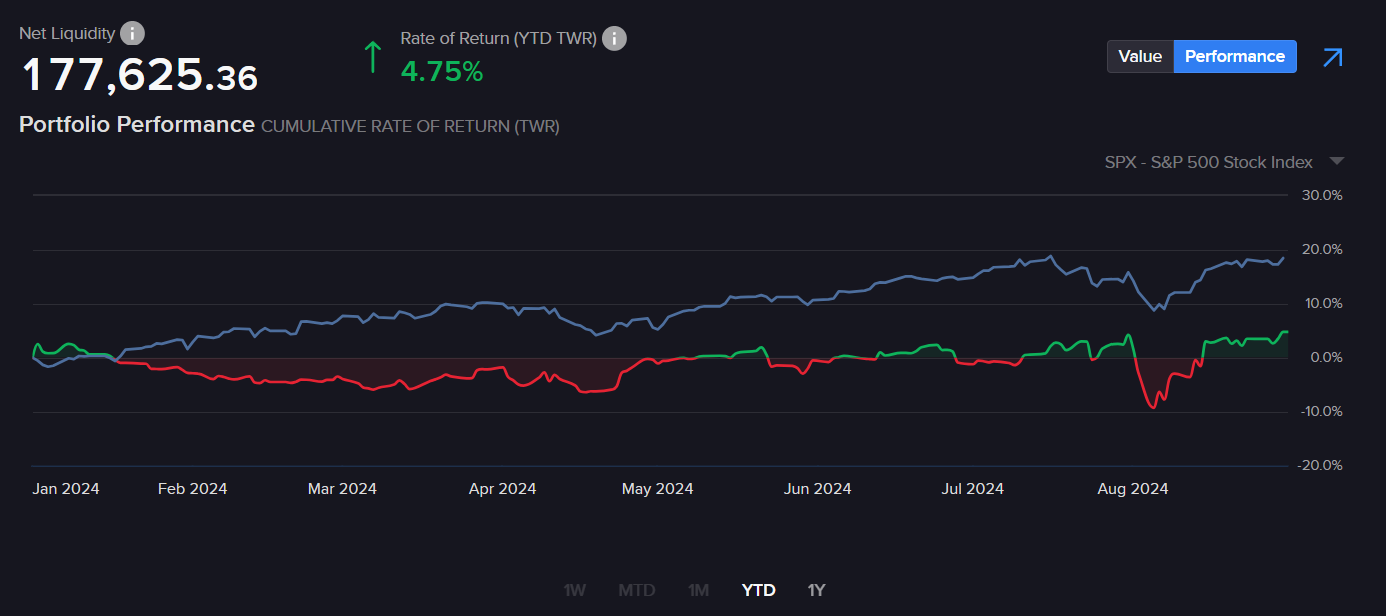Expand the benchmark dropdown caret
Screen dimensions: 1386x616
tap(1336, 162)
